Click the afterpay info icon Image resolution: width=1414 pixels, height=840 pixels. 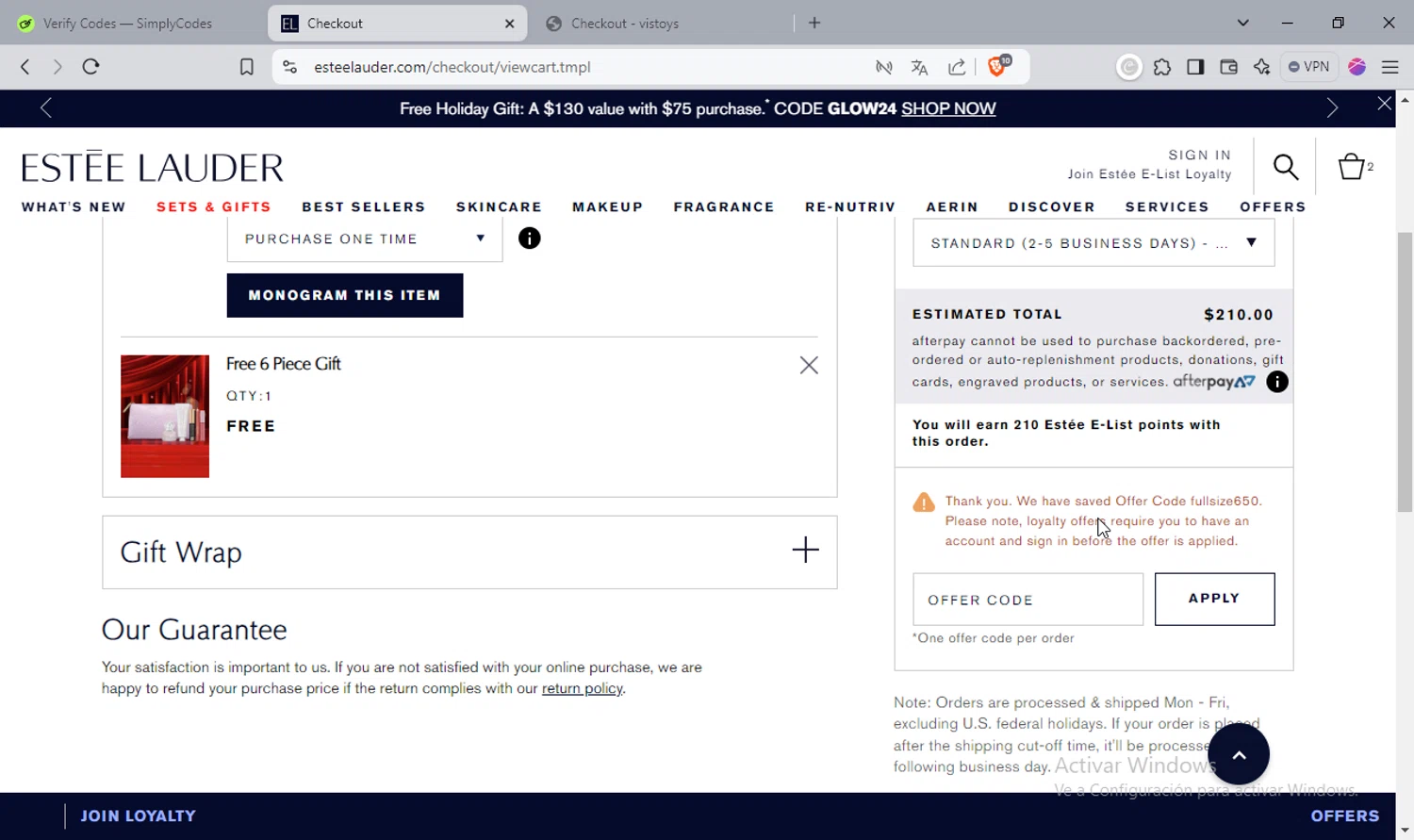1277,382
